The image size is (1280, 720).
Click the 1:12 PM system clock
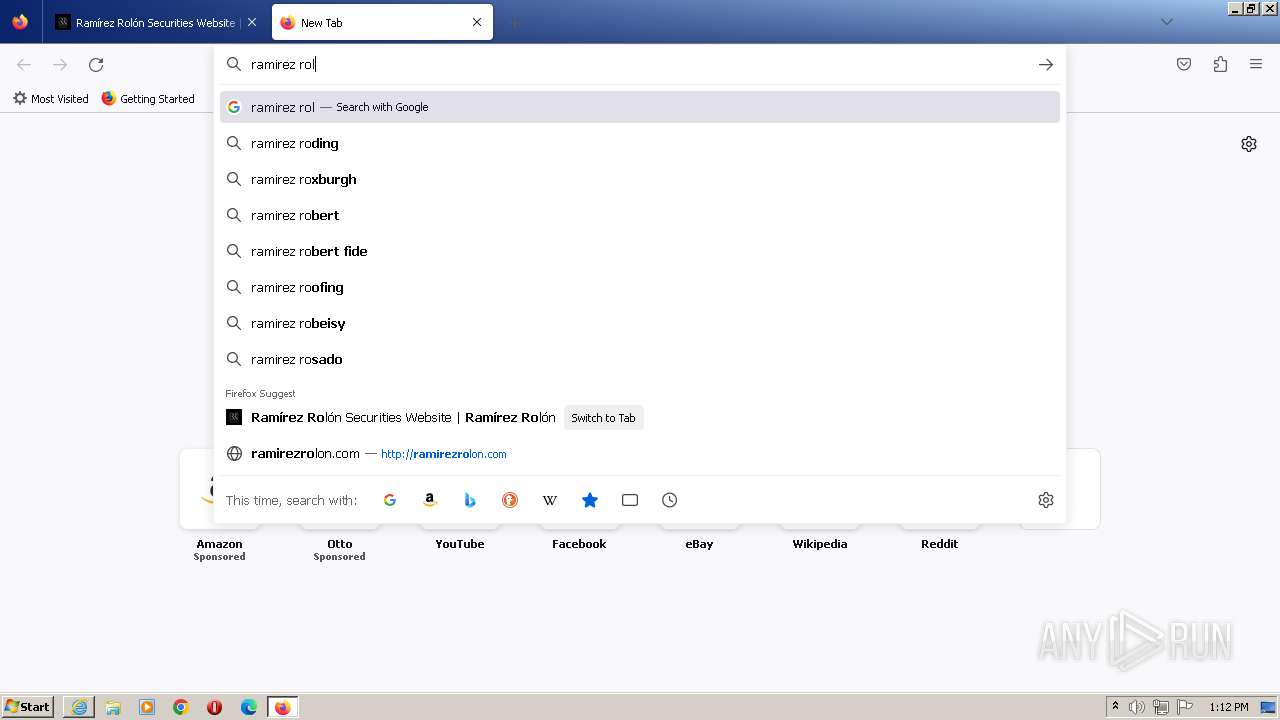1228,707
